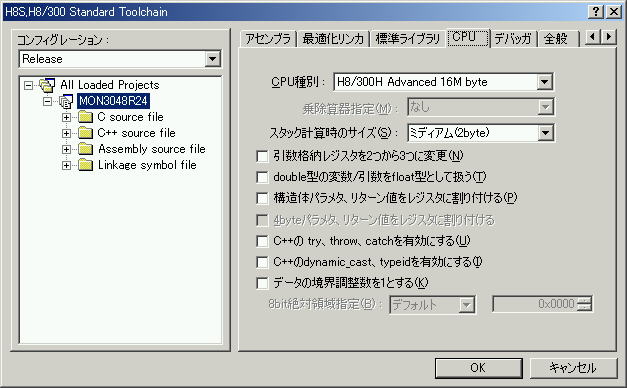Select All Loaded Projects tree label
Image resolution: width=627 pixels, height=388 pixels.
point(110,85)
